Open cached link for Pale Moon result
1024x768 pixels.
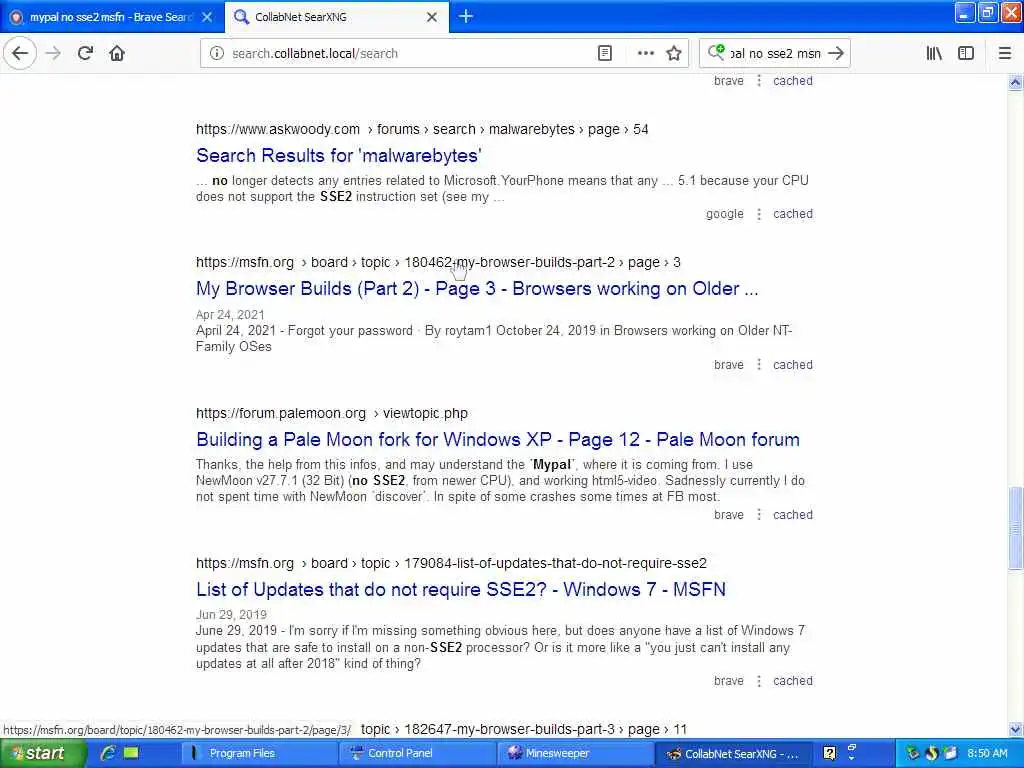click(x=793, y=515)
